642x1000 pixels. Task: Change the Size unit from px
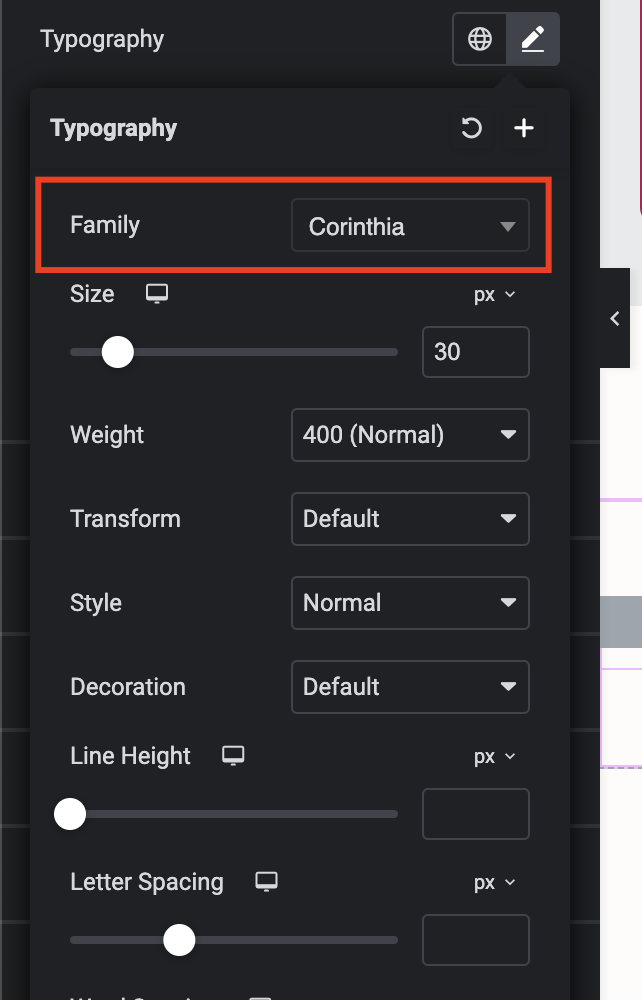[x=494, y=295]
